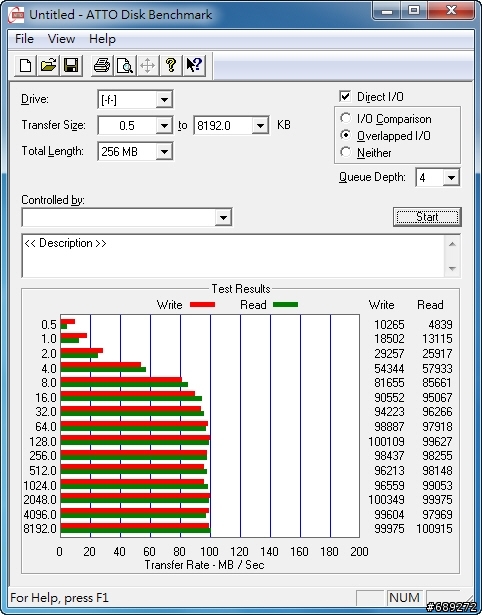Click read value 100915 for 8192.0
The image size is (482, 615).
(435, 528)
